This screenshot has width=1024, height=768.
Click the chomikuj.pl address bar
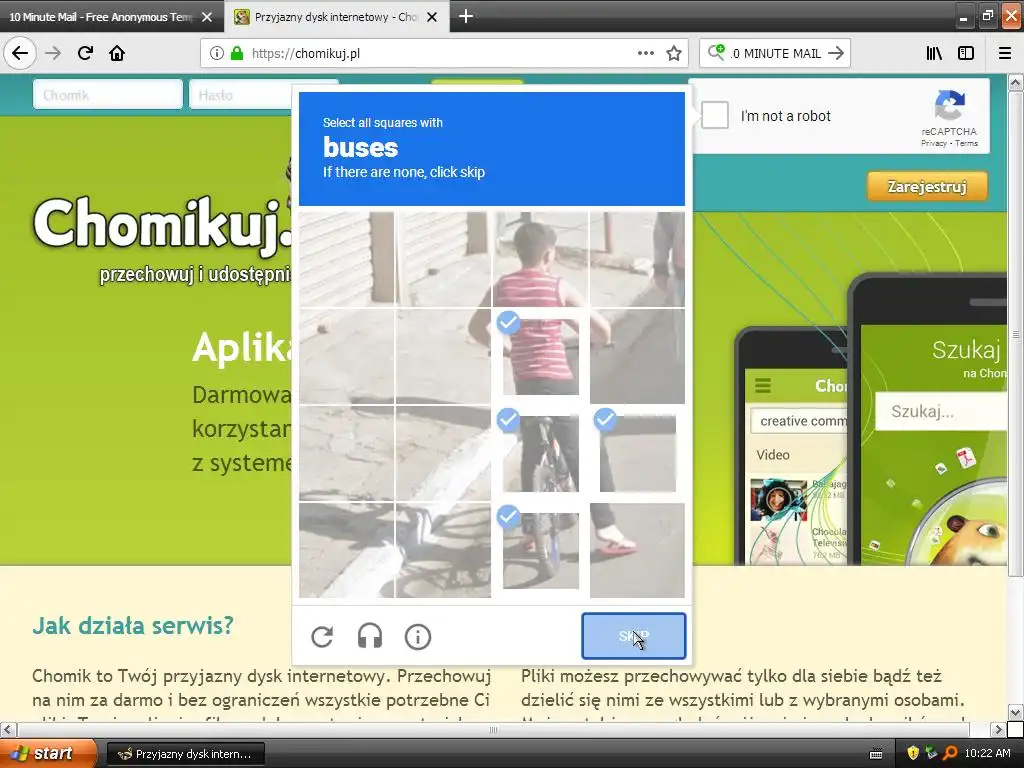pyautogui.click(x=444, y=53)
